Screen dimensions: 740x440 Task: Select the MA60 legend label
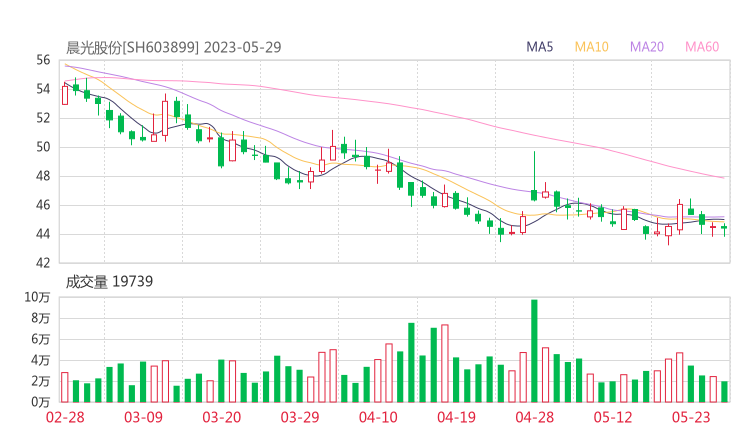point(702,47)
